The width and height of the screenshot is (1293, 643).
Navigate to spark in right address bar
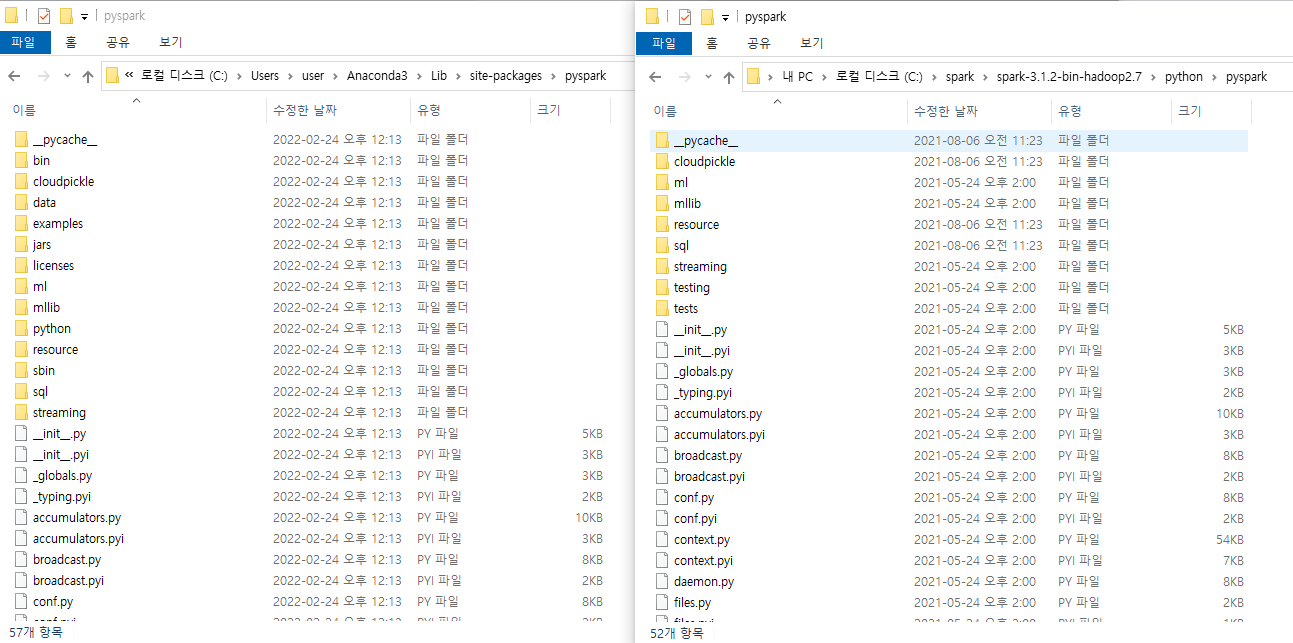point(960,77)
